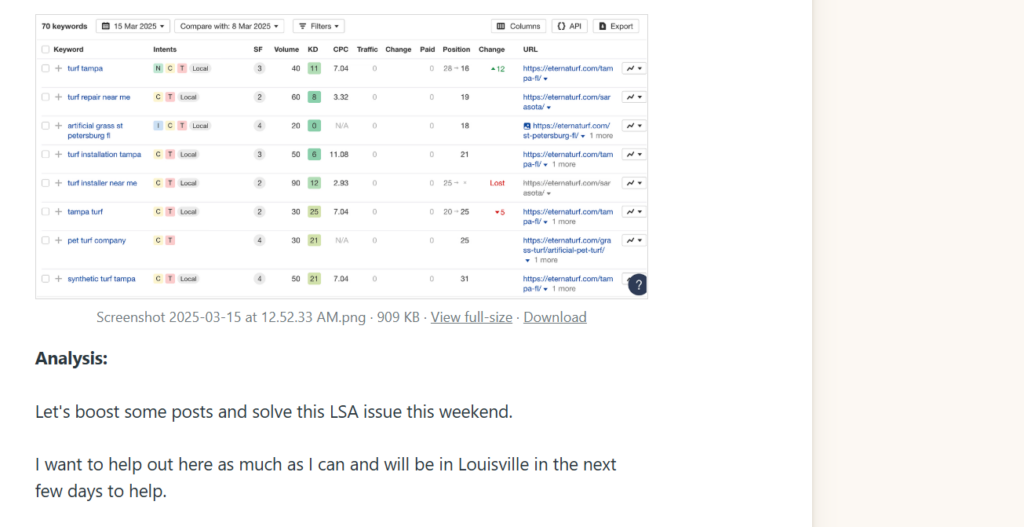The image size is (1024, 527).
Task: Sort by the Position column header
Action: [x=456, y=49]
